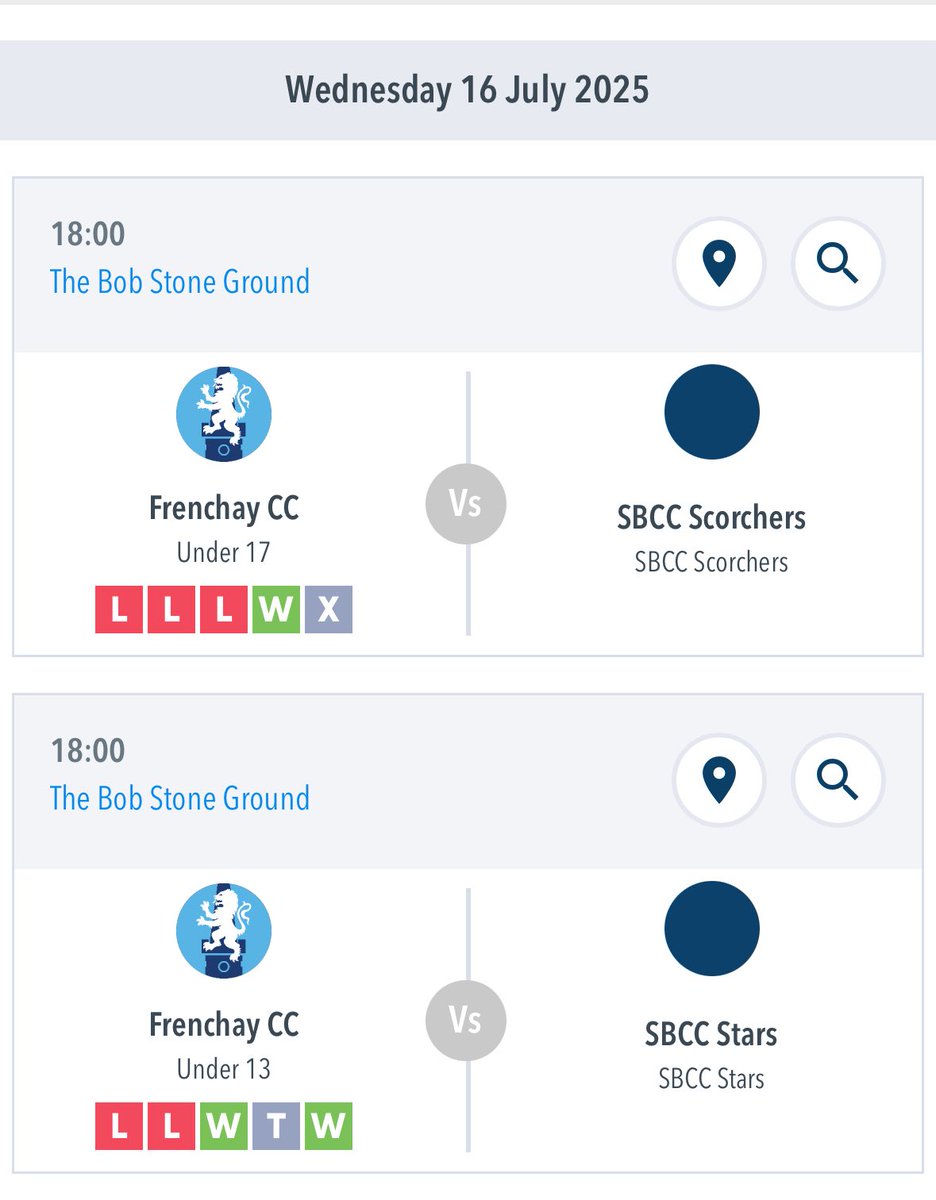Tap search icon for Stars fixture
936x1200 pixels.
(x=838, y=780)
